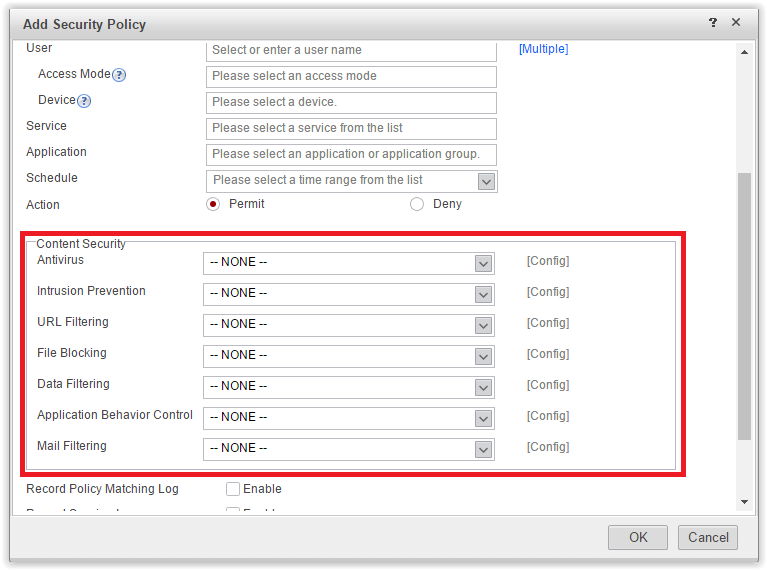Click the help icon beside Device

[x=84, y=101]
